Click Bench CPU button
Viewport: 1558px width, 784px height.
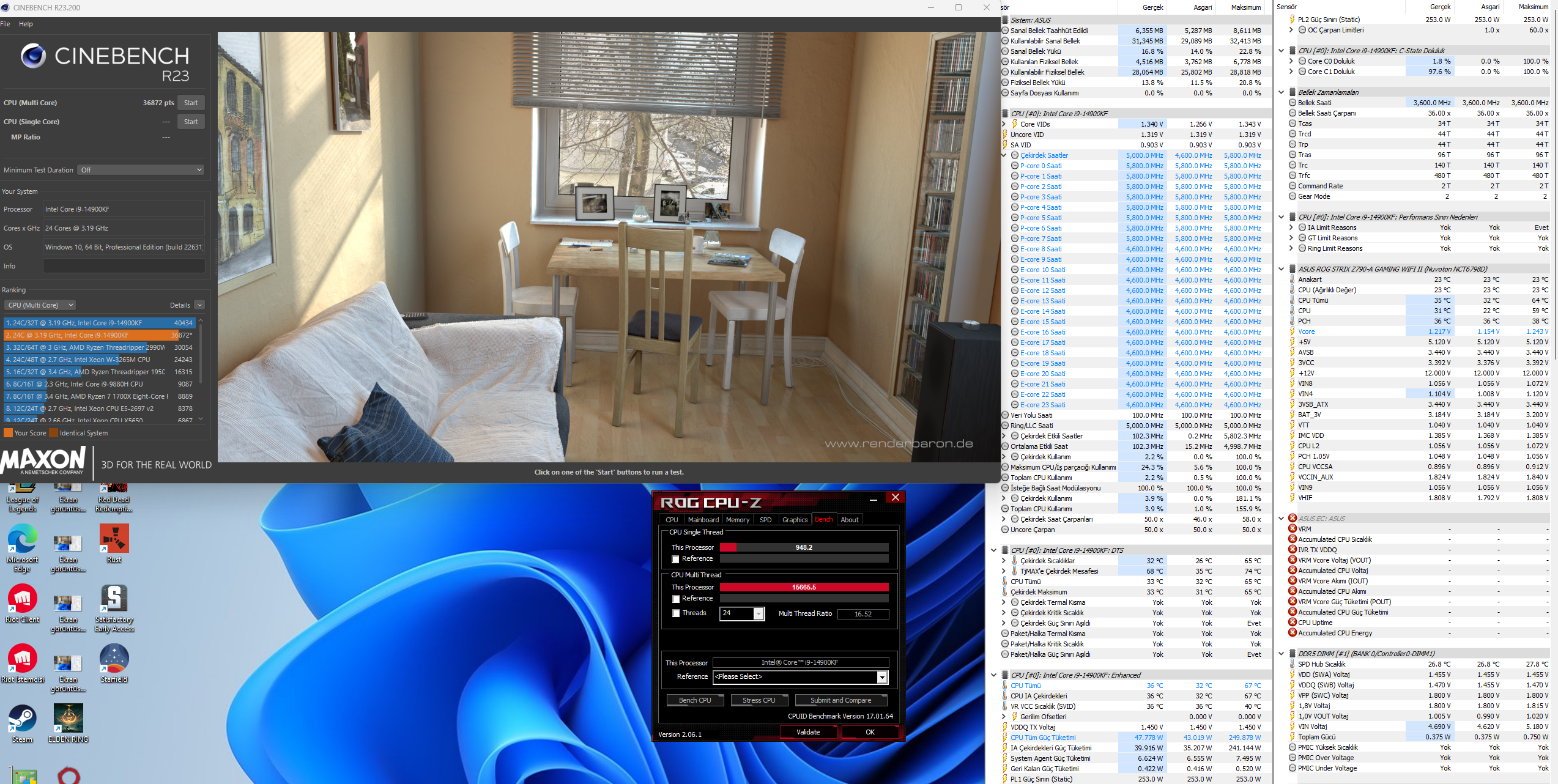695,700
